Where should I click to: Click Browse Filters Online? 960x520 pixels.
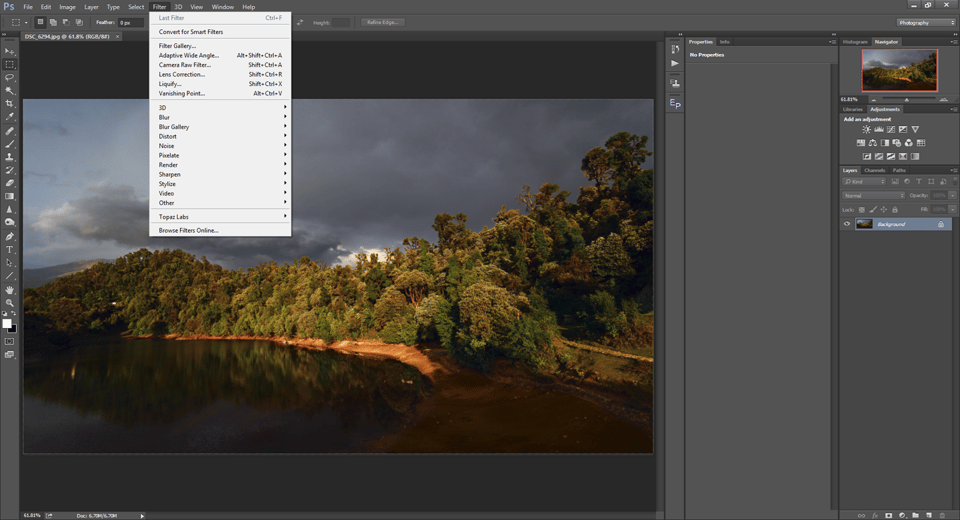(220, 230)
